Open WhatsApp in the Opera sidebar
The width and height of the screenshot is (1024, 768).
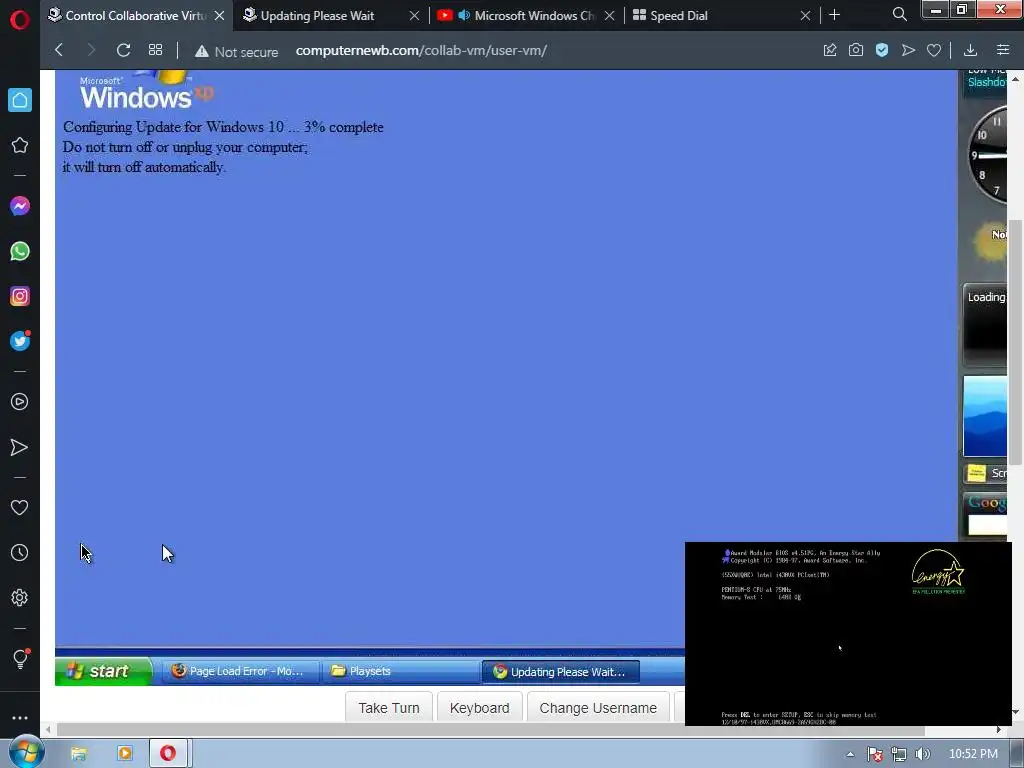click(x=20, y=251)
